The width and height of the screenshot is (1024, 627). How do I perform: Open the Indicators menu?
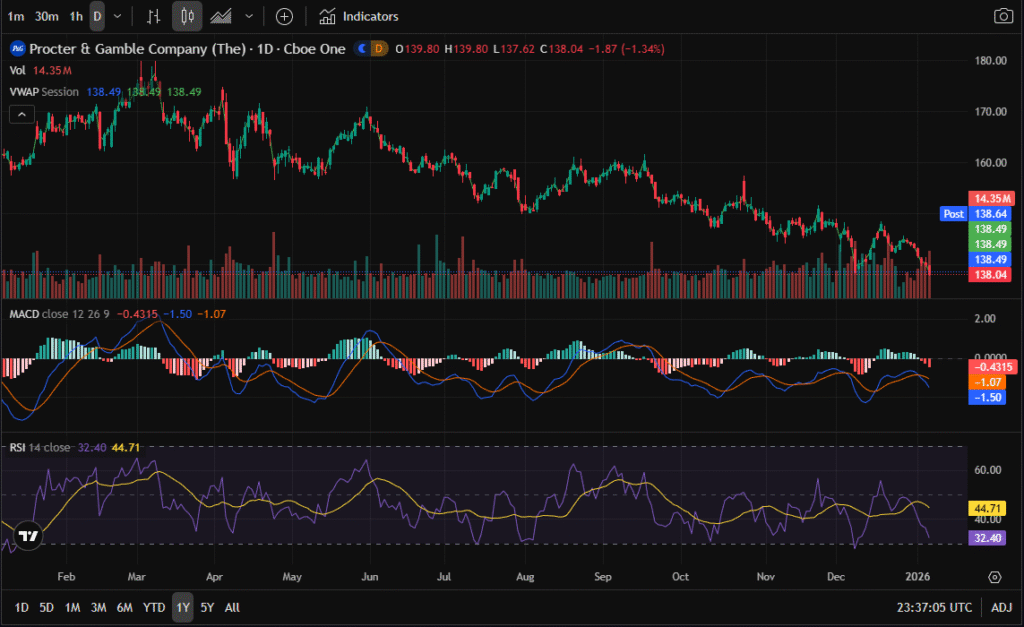coord(359,16)
